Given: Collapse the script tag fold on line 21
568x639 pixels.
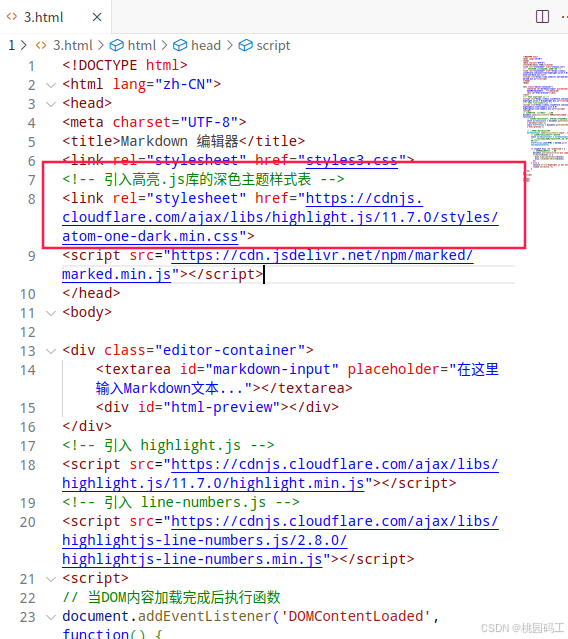Looking at the screenshot, I should (51, 579).
